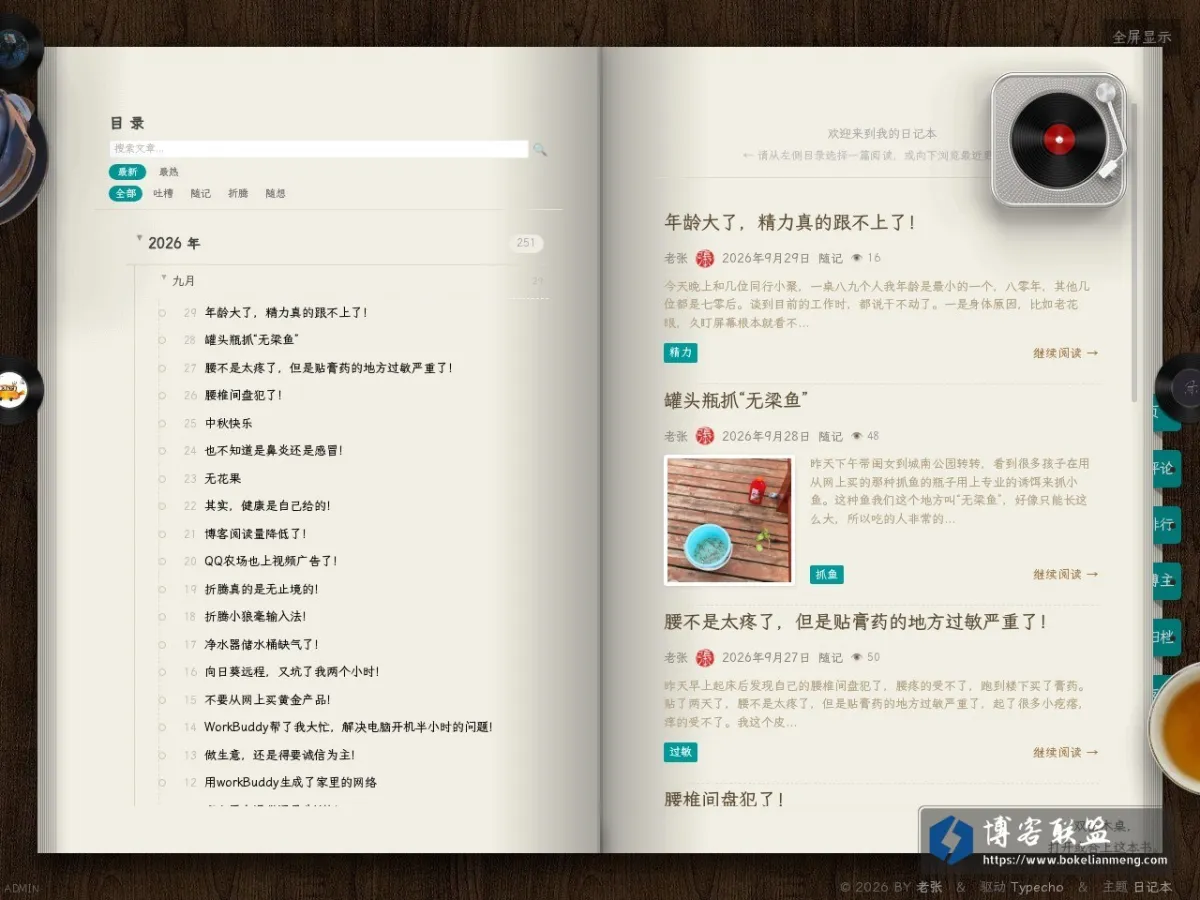Click 继续阅读 for the 无梁鱼 article

click(x=1066, y=574)
